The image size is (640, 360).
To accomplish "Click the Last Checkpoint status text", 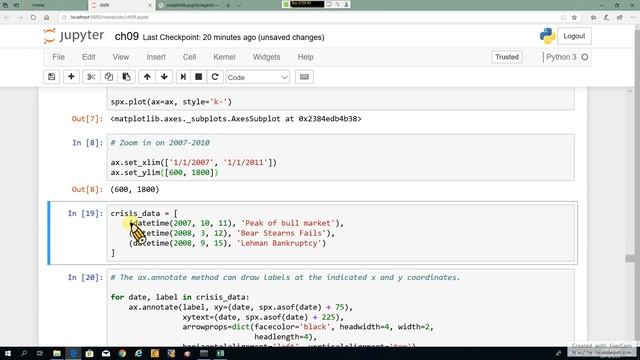I will pos(233,37).
